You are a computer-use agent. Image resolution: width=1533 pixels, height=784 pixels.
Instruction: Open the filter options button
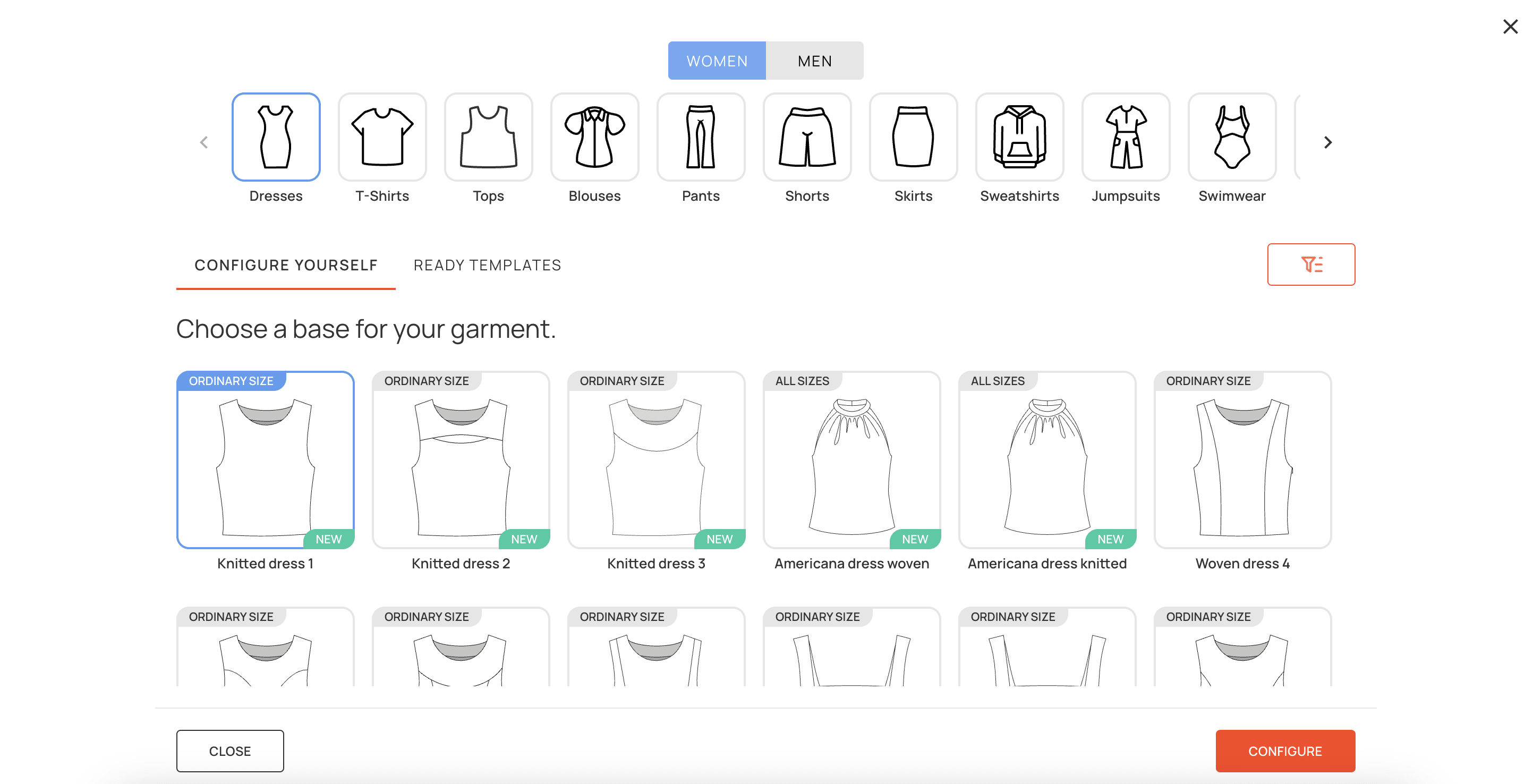1310,265
